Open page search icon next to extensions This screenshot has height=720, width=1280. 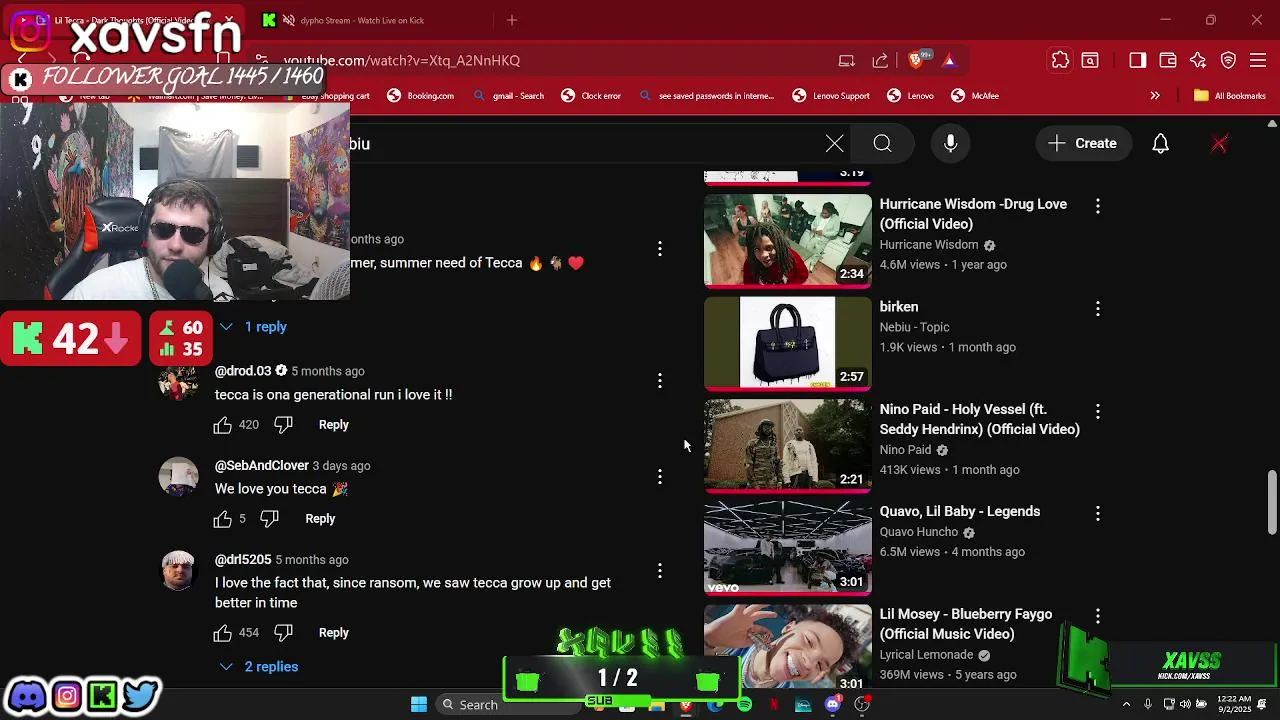[x=1090, y=60]
